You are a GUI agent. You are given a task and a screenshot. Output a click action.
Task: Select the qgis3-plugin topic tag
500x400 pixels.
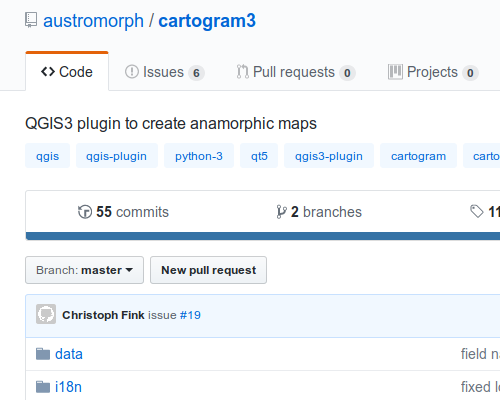click(329, 156)
